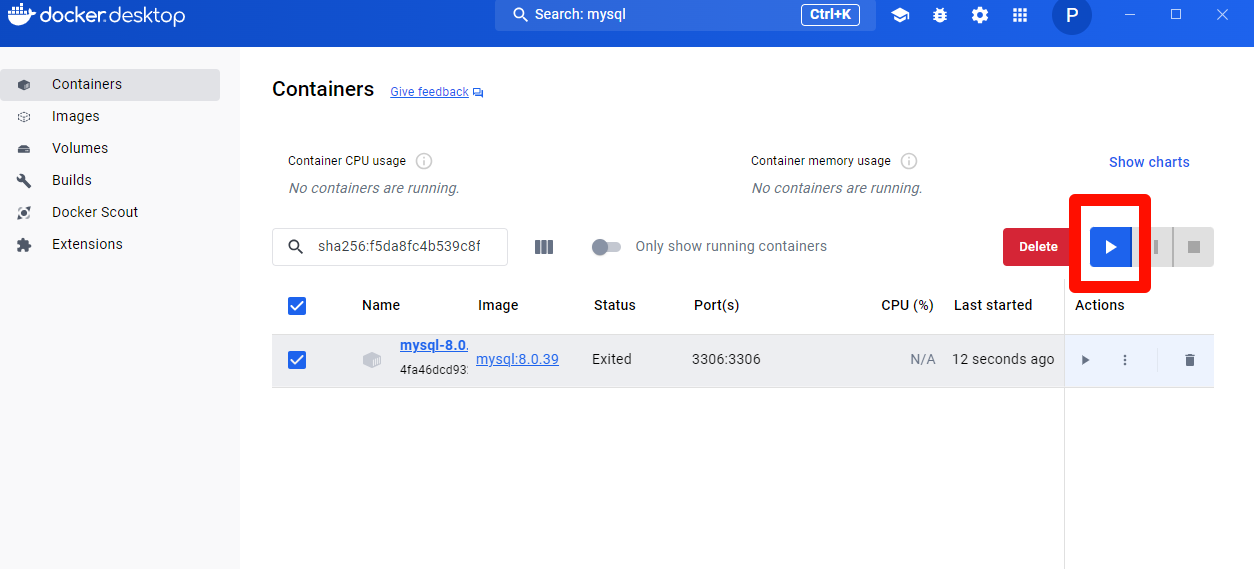Viewport: 1254px width, 569px height.
Task: Open more actions menu for mysql-8.0 row
Action: point(1125,360)
